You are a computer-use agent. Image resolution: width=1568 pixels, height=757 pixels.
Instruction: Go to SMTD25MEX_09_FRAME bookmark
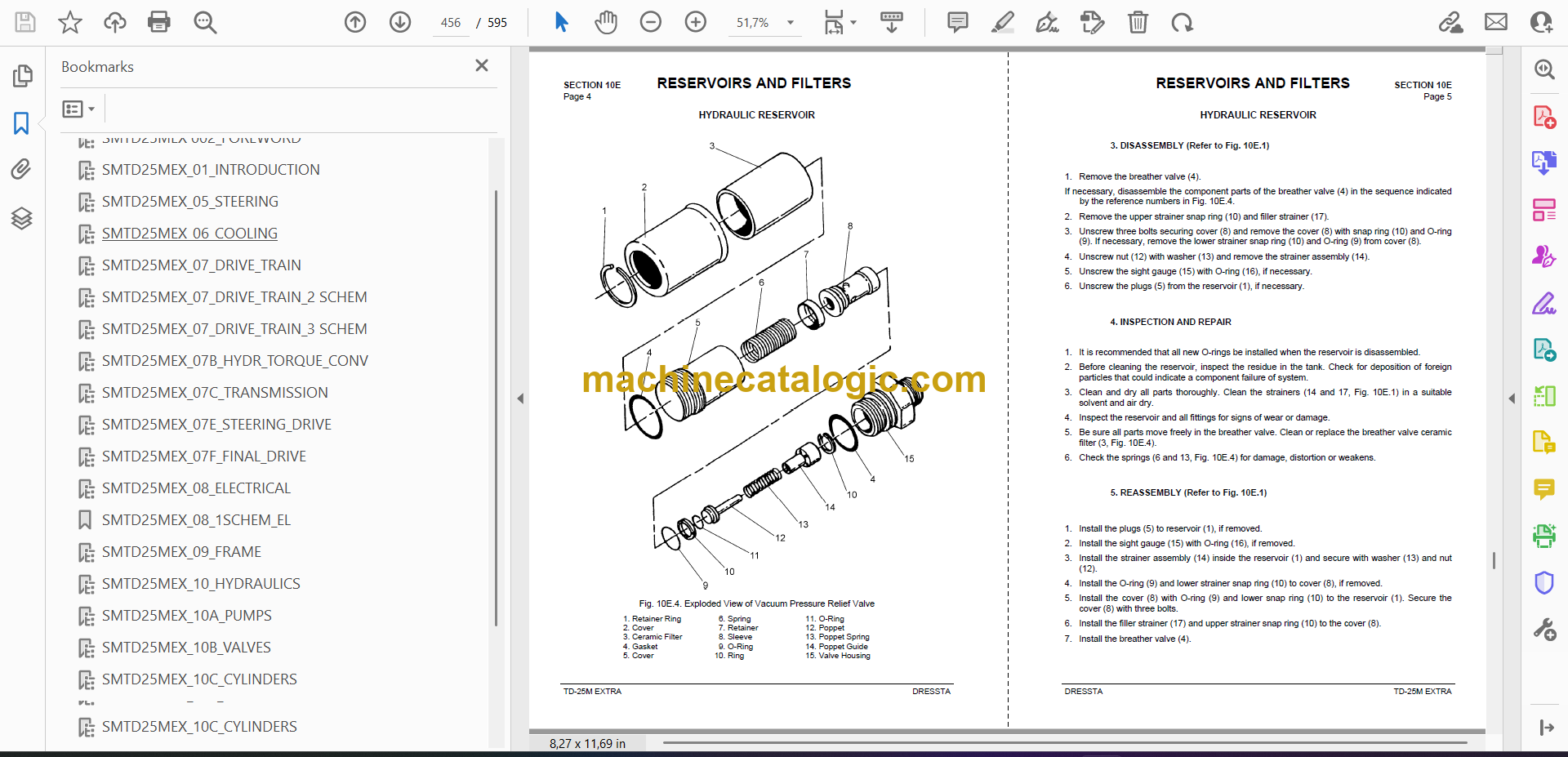tap(181, 552)
